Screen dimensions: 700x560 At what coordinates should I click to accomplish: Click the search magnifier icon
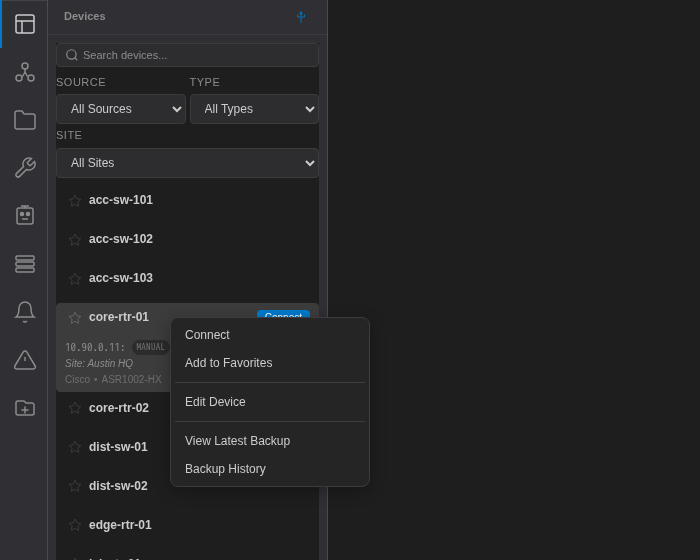(x=71, y=55)
